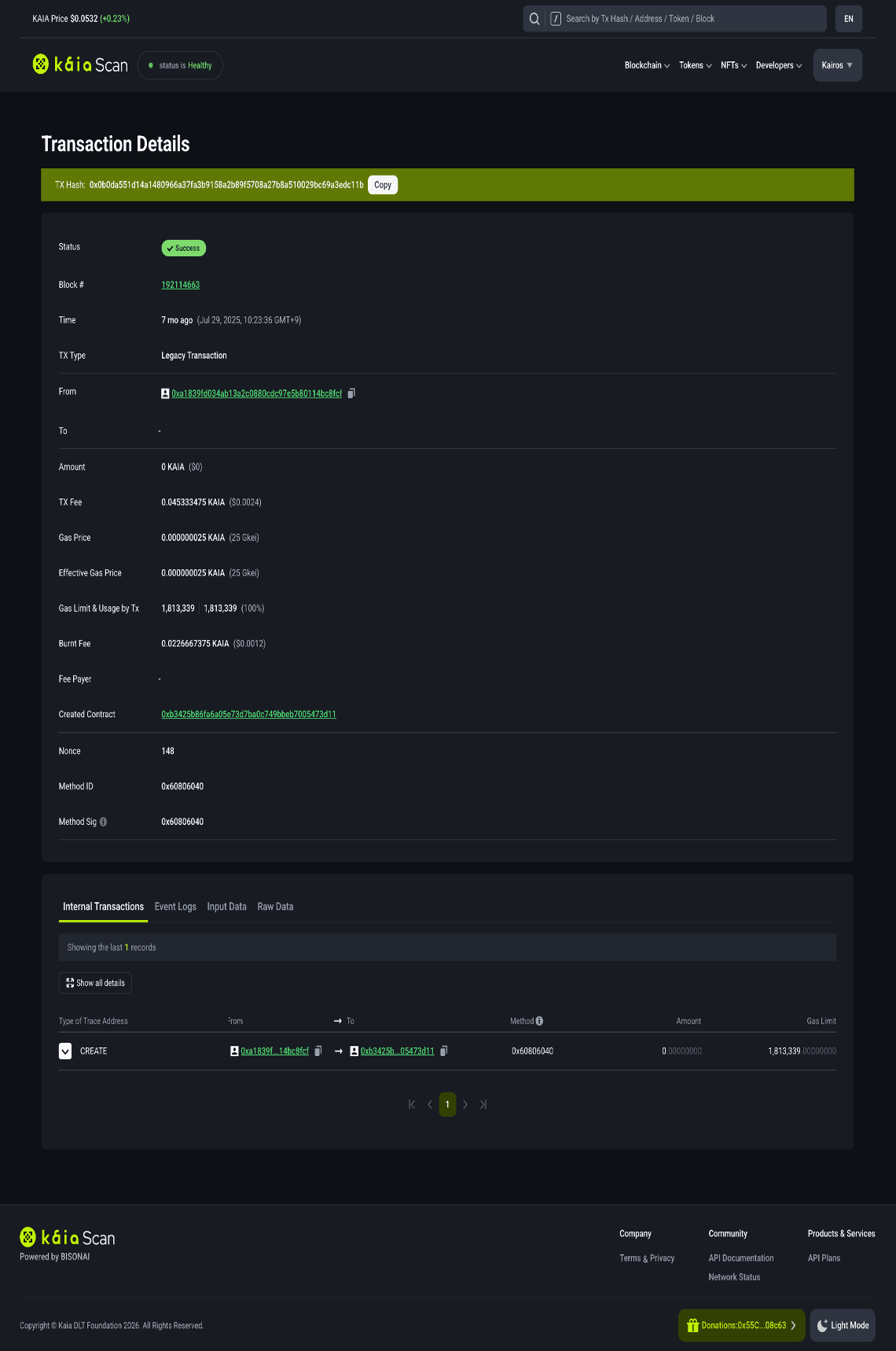
Task: Click the Method Sig info icon
Action: click(x=103, y=822)
